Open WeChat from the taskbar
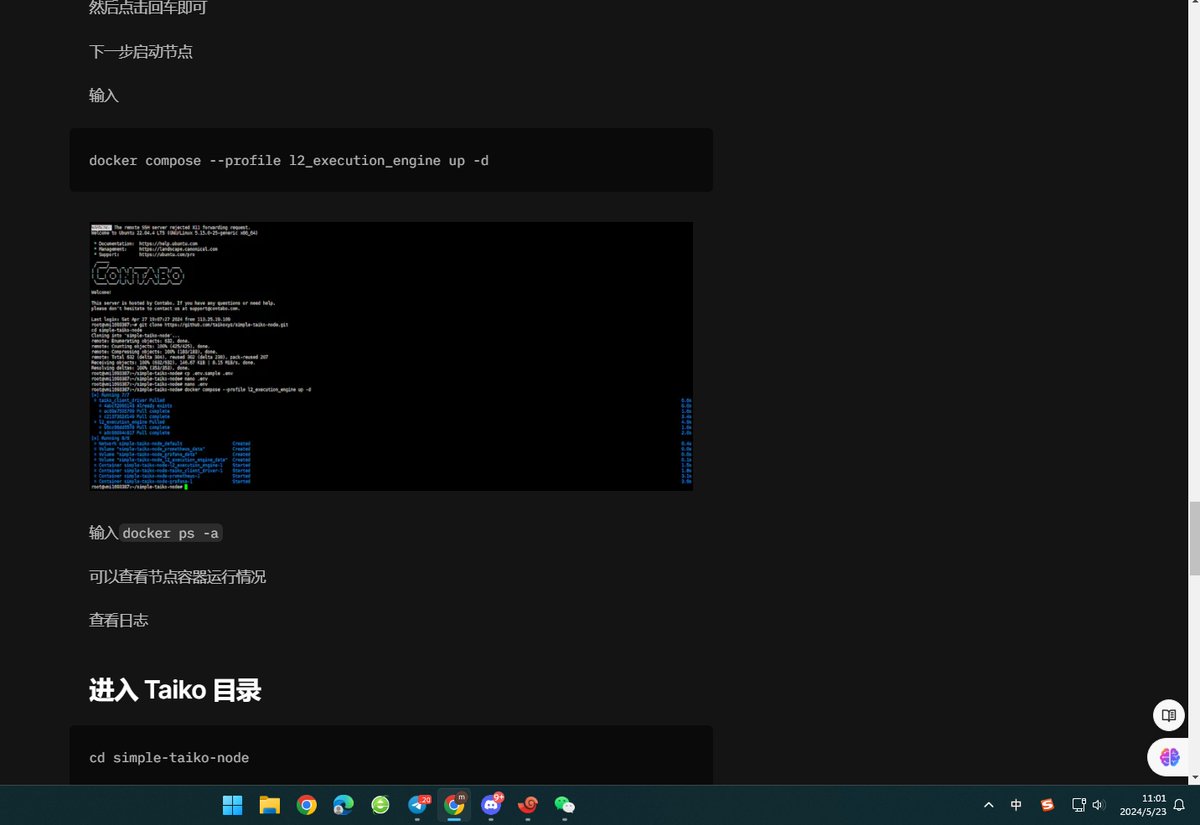Viewport: 1200px width, 825px height. coord(565,805)
